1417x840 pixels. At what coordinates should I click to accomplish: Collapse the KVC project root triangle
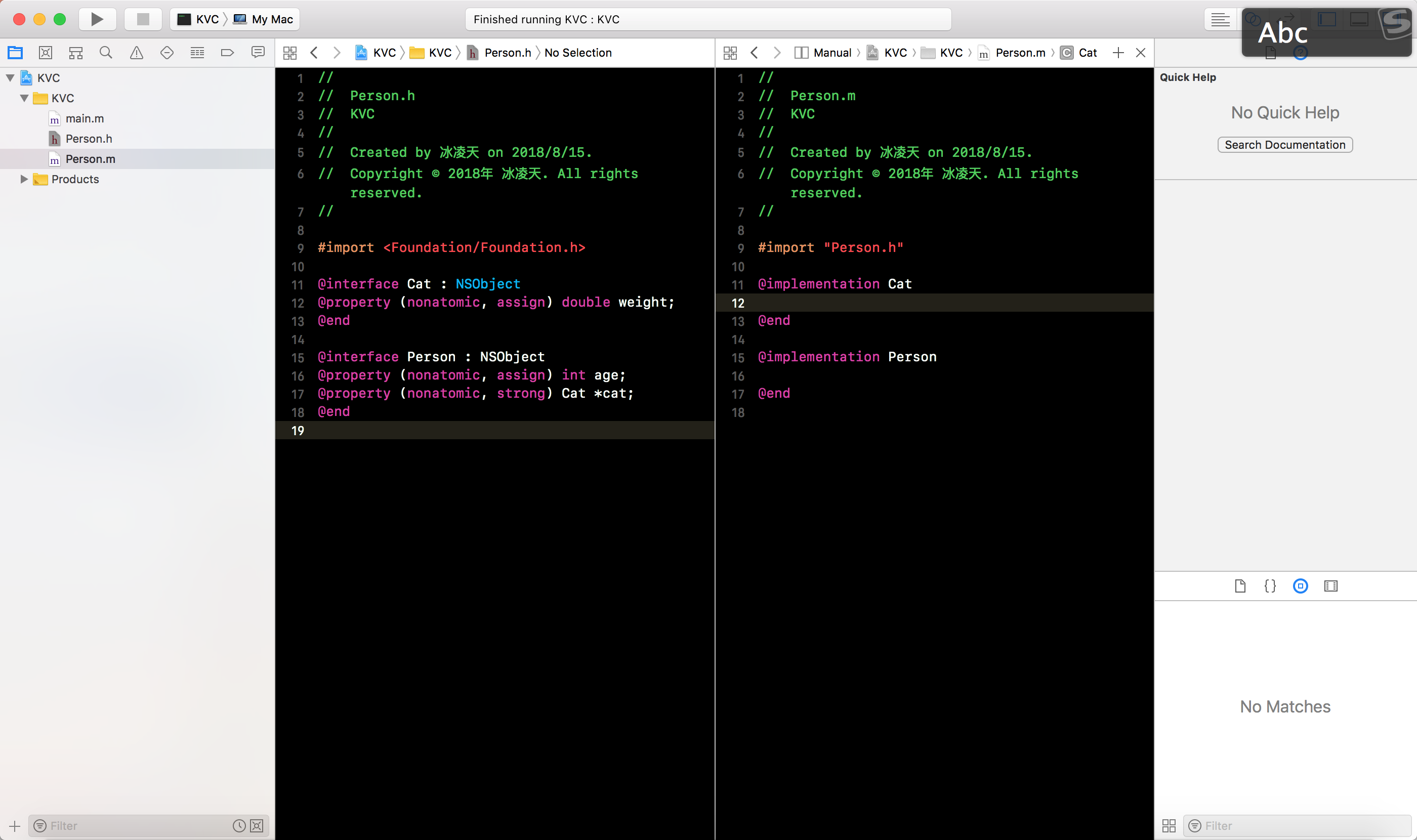[10, 78]
